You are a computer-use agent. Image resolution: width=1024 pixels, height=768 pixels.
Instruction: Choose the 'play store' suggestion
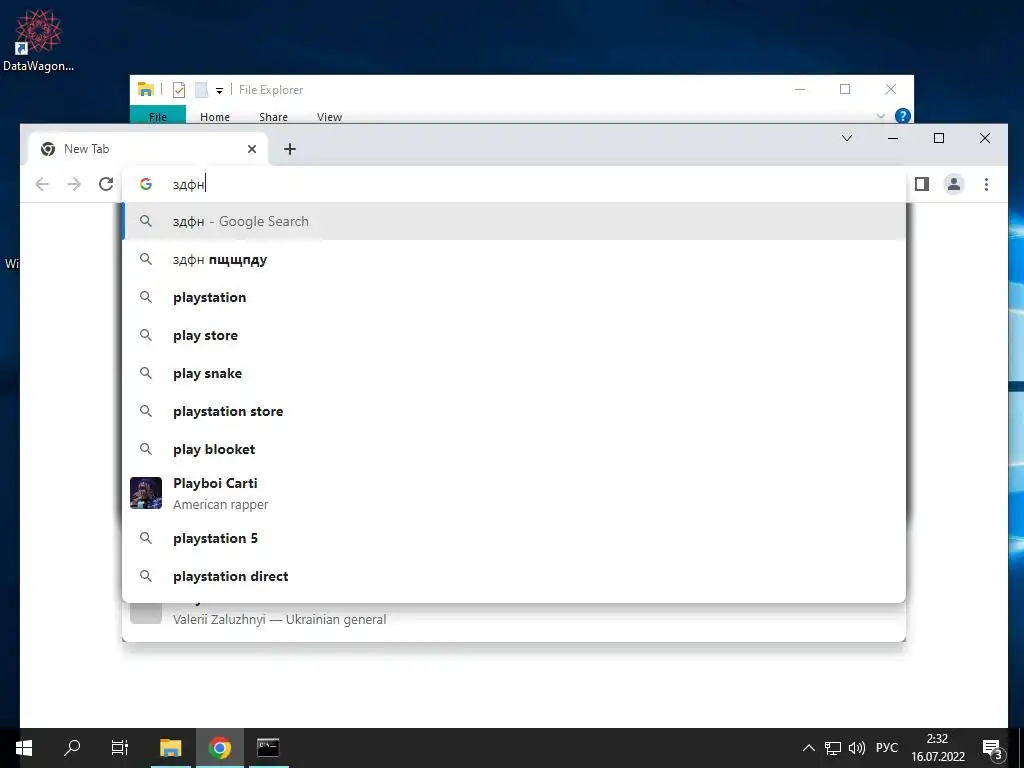(x=514, y=335)
